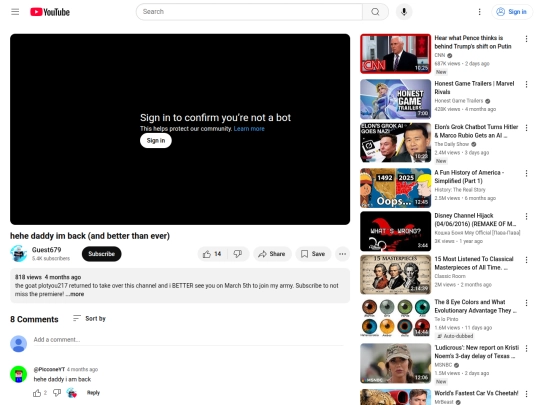Open the settings three-dot menu in header
Viewport: 540px width, 405px height.
click(479, 12)
